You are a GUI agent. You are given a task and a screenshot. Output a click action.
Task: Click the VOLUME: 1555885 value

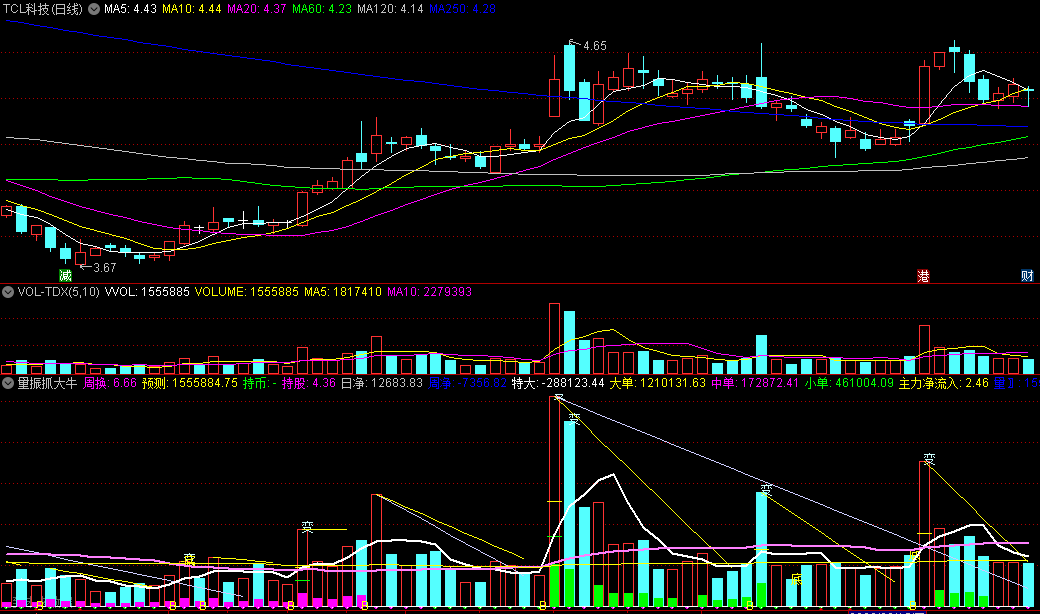coord(247,292)
